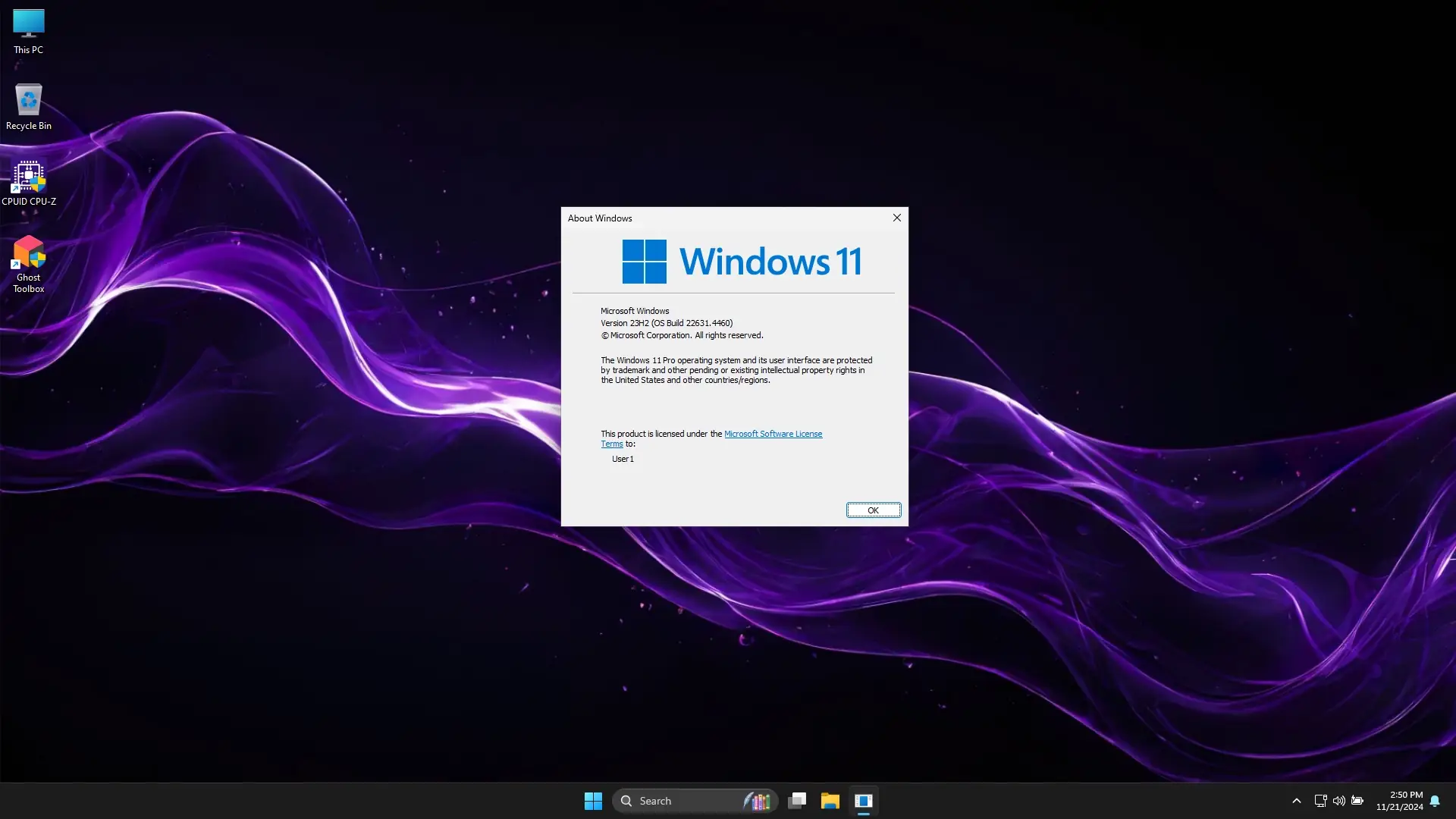Open the clock and date flyout
Screen dimensions: 1456x819
[1399, 801]
